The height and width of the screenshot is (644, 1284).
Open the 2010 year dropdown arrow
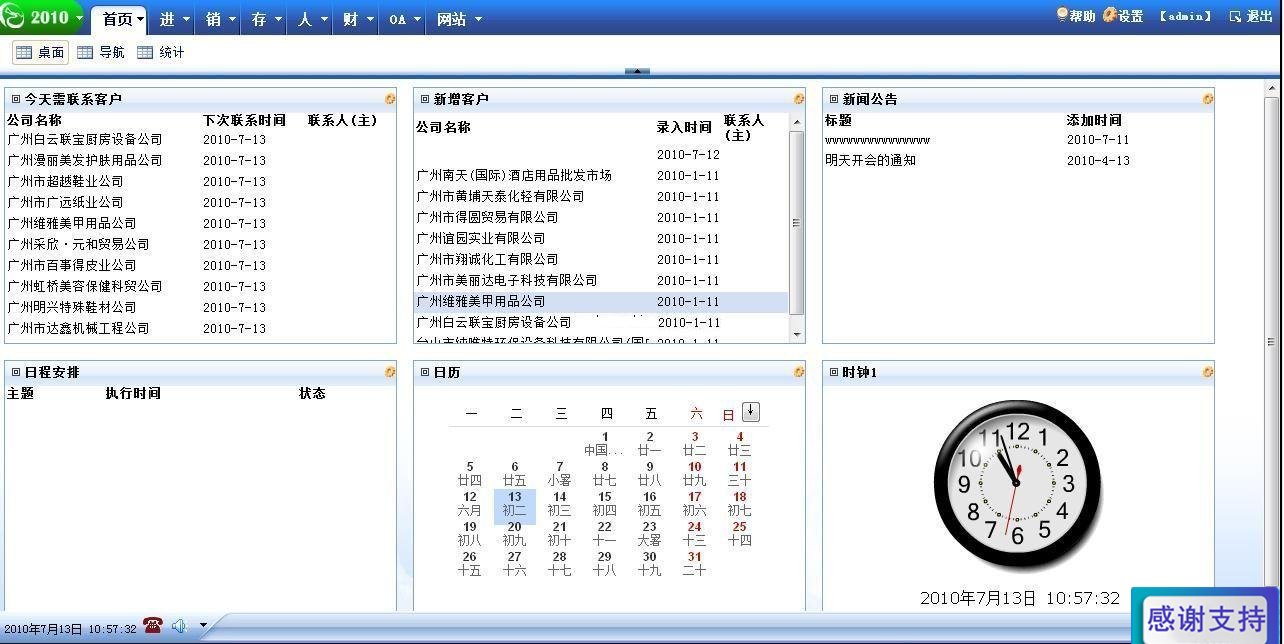click(x=79, y=18)
